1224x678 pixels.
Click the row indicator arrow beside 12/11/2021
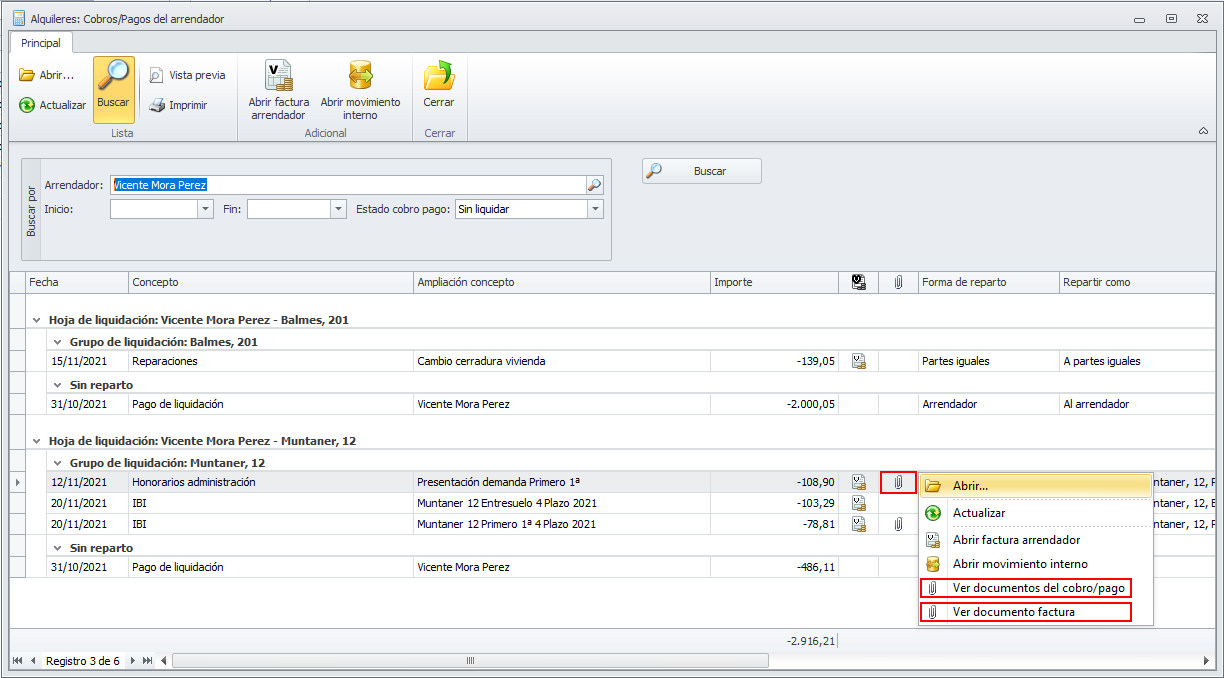17,482
